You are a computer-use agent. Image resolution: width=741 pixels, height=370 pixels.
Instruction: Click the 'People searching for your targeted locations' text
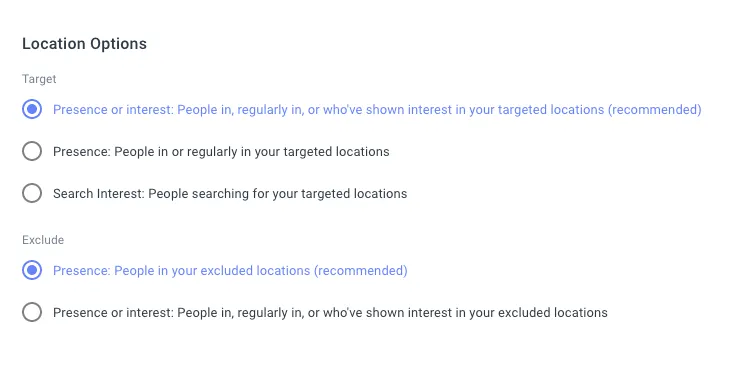(277, 194)
